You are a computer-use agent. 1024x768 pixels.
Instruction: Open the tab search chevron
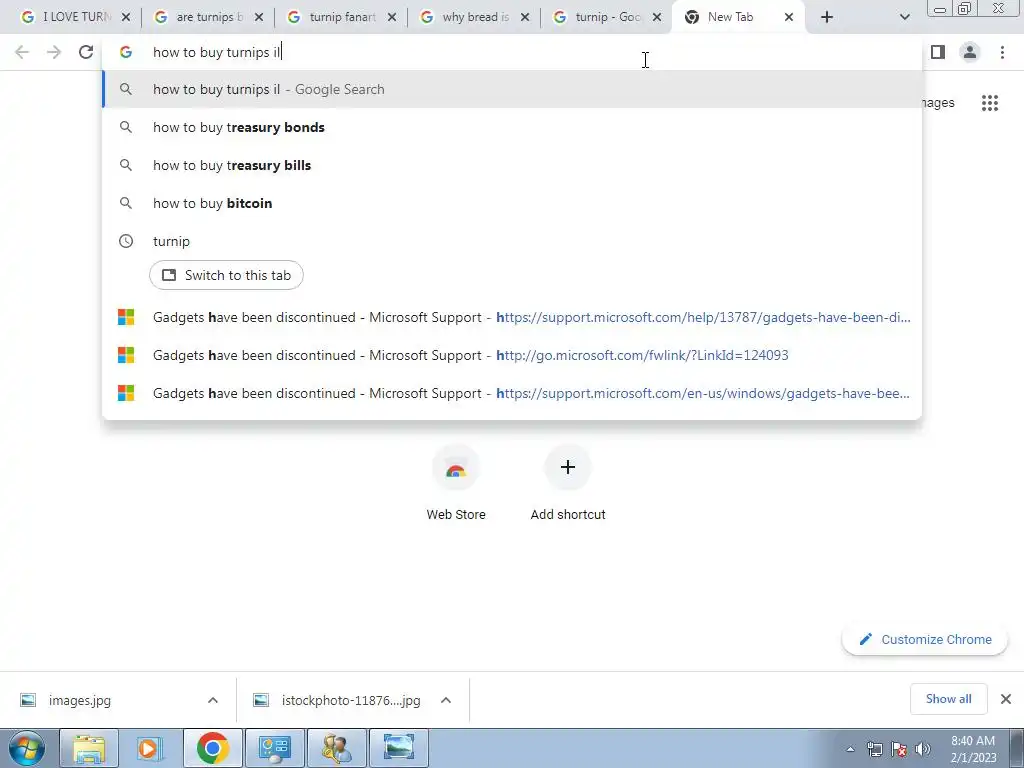pyautogui.click(x=904, y=17)
